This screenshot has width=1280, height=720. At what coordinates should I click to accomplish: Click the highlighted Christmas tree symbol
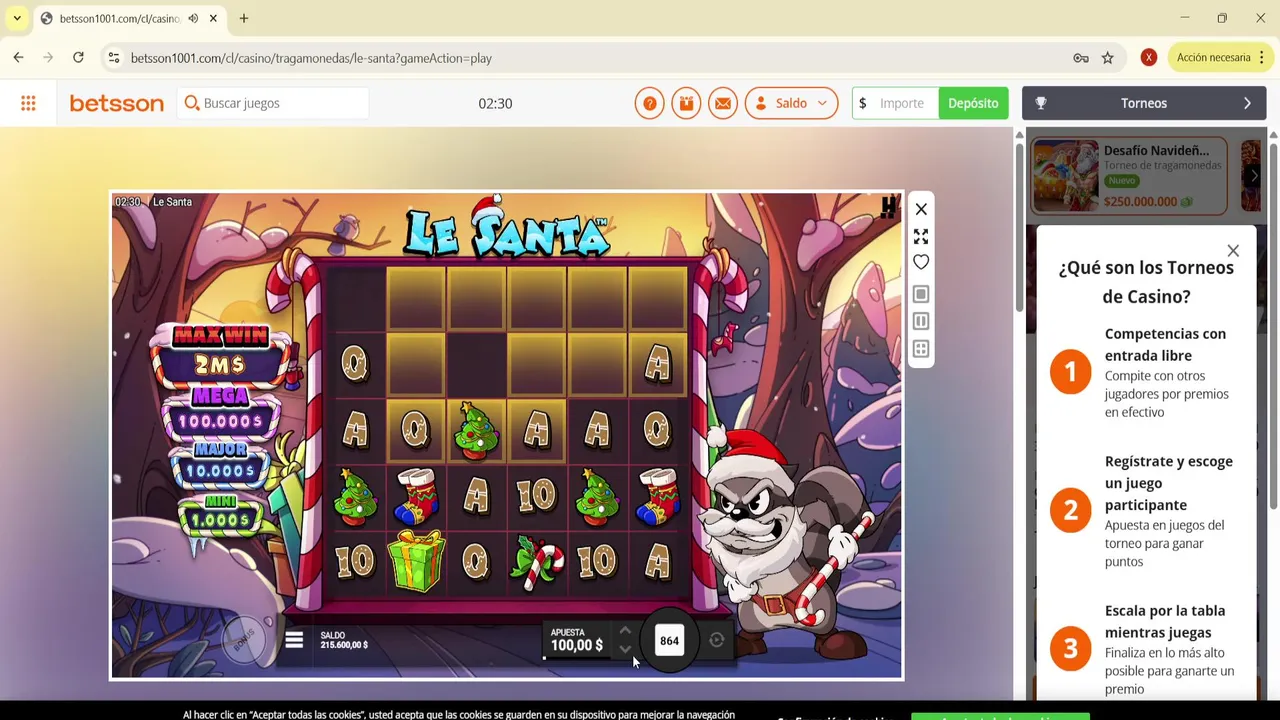[476, 430]
